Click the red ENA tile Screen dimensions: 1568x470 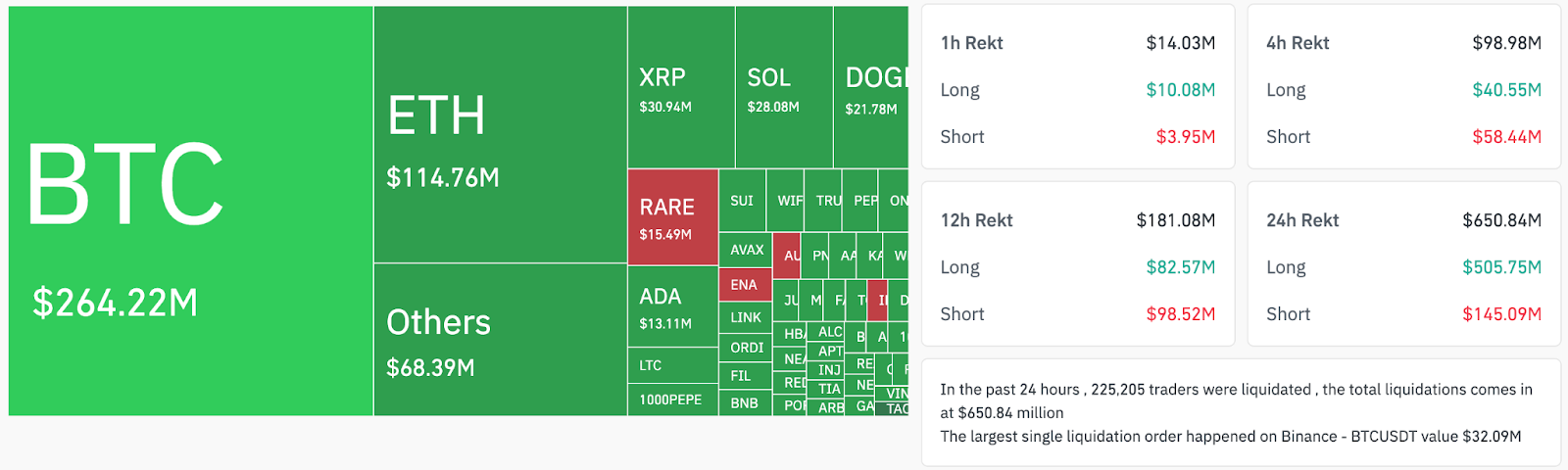click(x=745, y=285)
